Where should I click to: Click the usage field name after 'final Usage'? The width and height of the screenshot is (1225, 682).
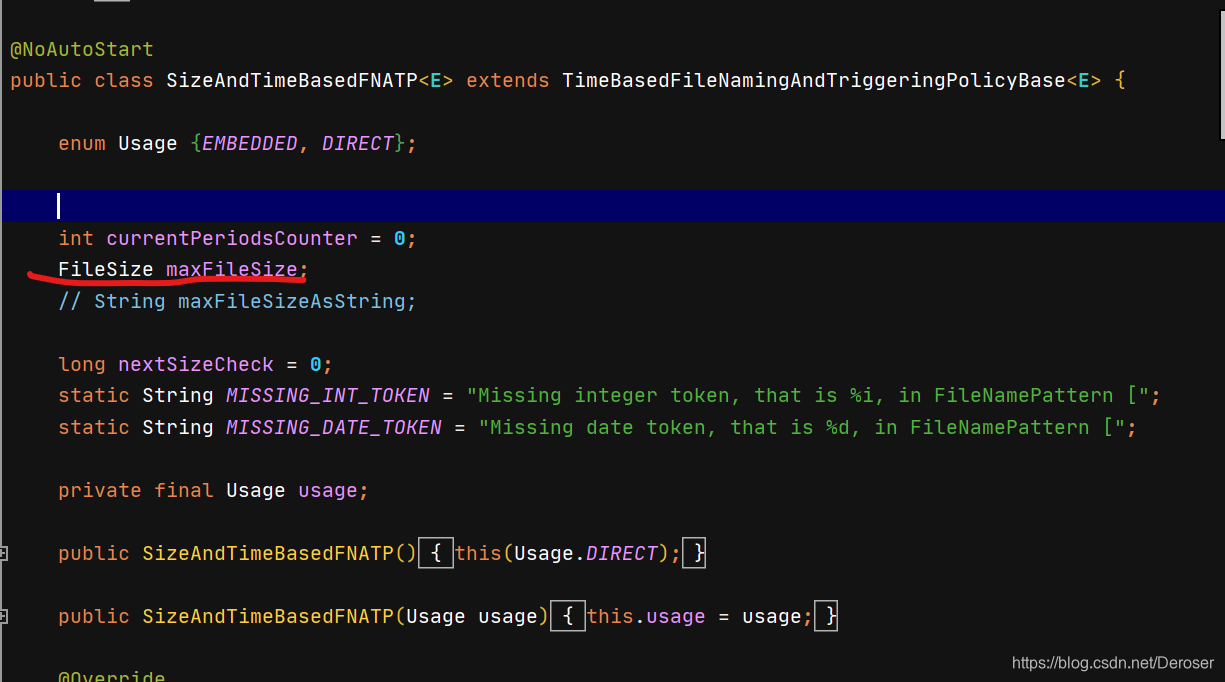click(328, 490)
